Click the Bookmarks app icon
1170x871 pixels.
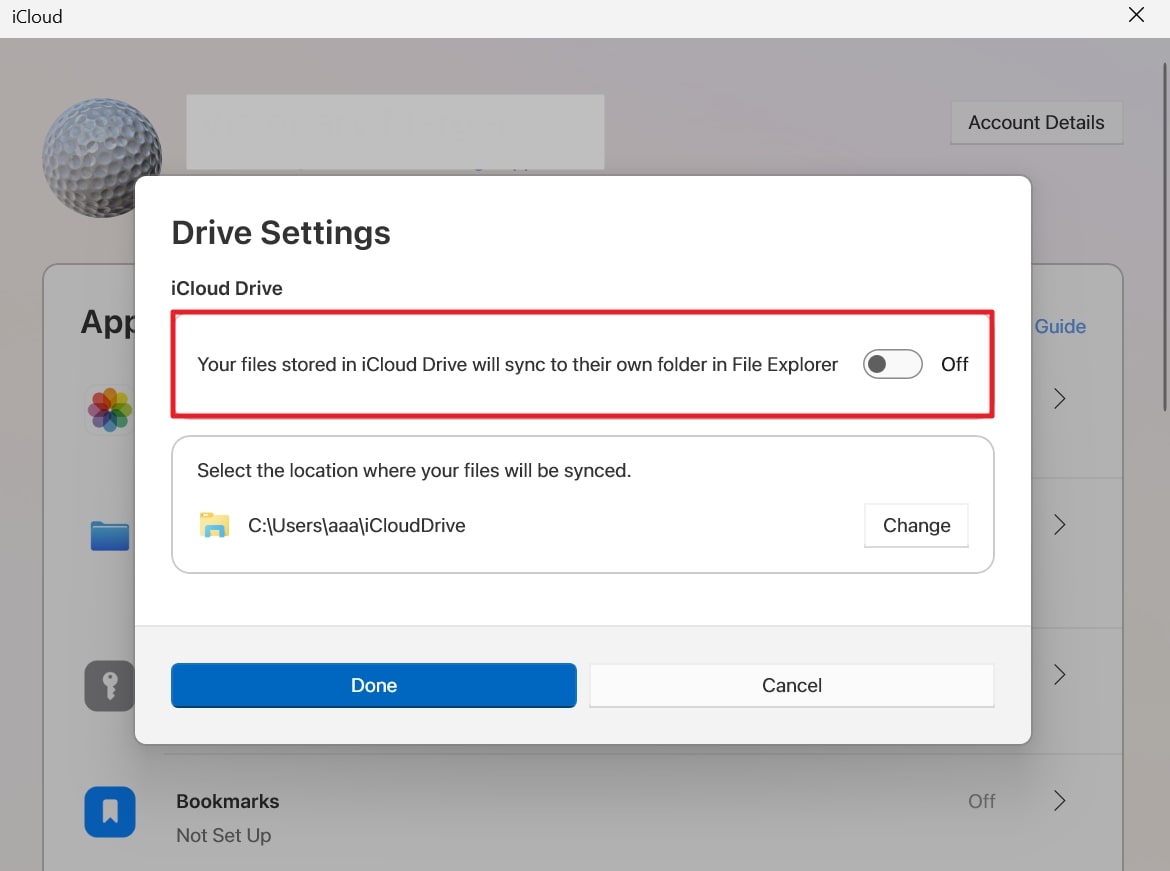110,811
